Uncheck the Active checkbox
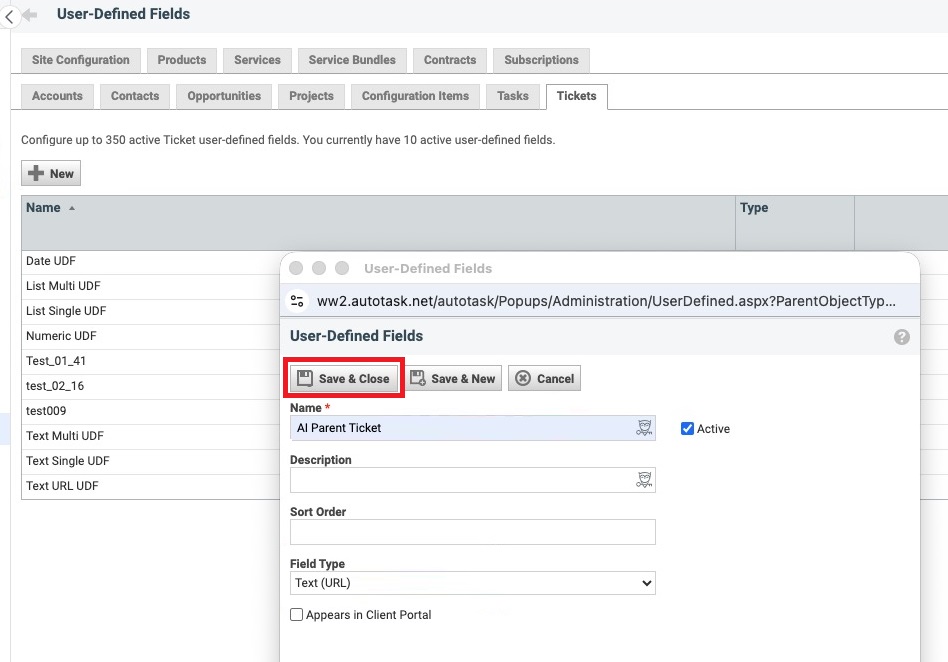Viewport: 948px width, 662px height. pos(687,428)
